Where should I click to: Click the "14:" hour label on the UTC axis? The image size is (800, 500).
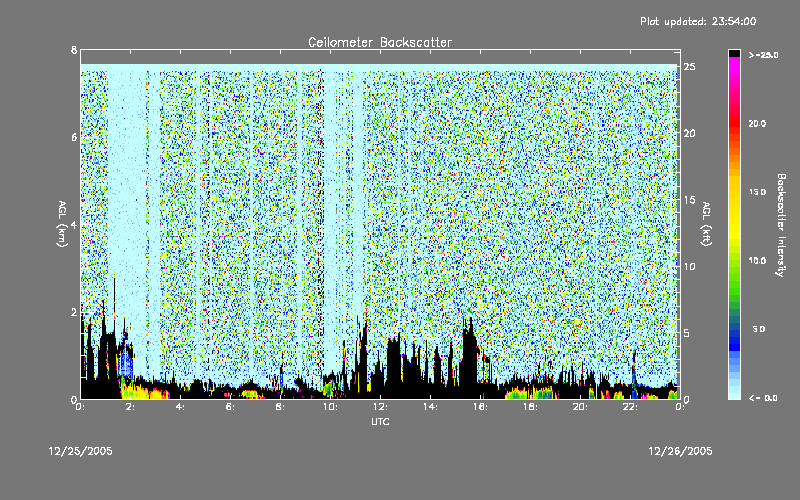tap(430, 407)
